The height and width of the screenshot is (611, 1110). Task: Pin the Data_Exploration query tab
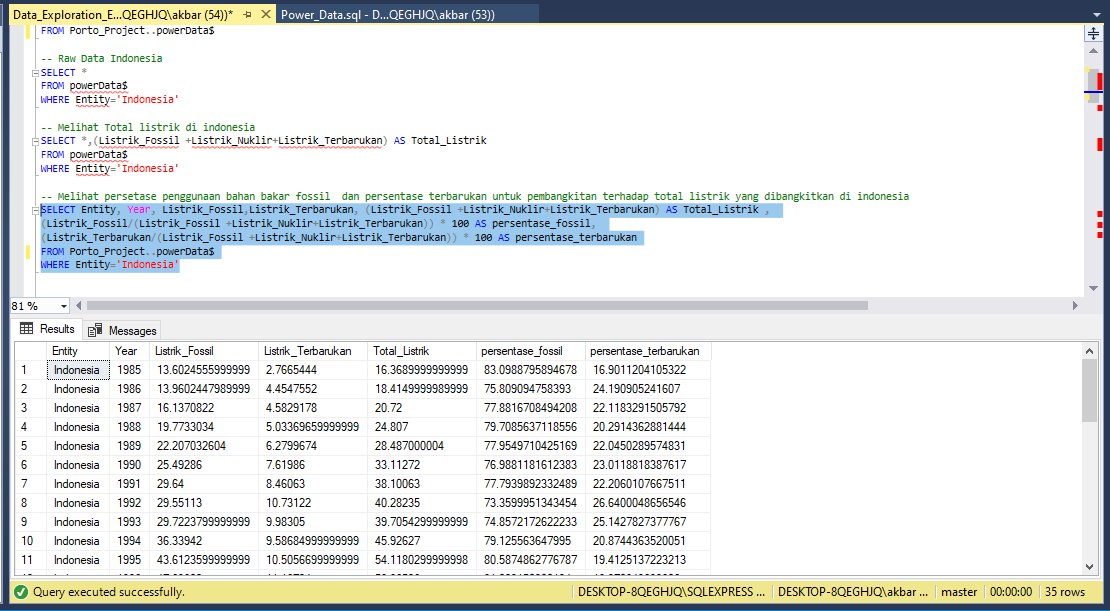tap(247, 14)
